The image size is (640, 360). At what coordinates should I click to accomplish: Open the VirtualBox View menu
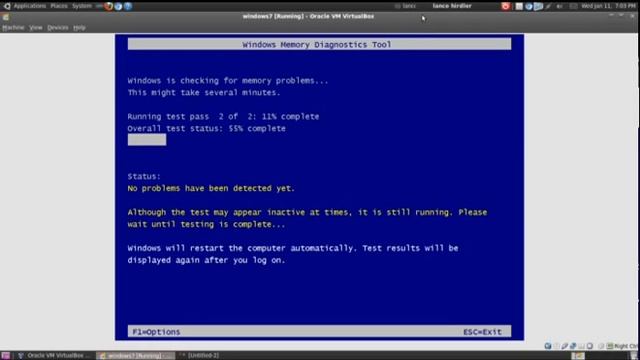36,27
